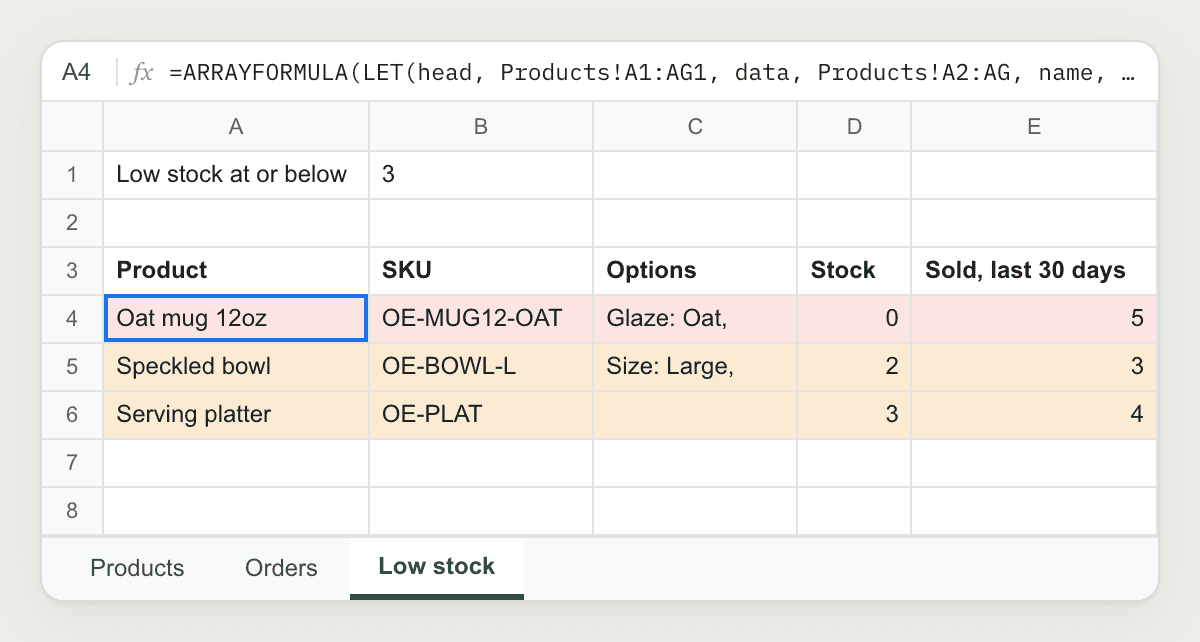Select row 1 header

[x=72, y=175]
